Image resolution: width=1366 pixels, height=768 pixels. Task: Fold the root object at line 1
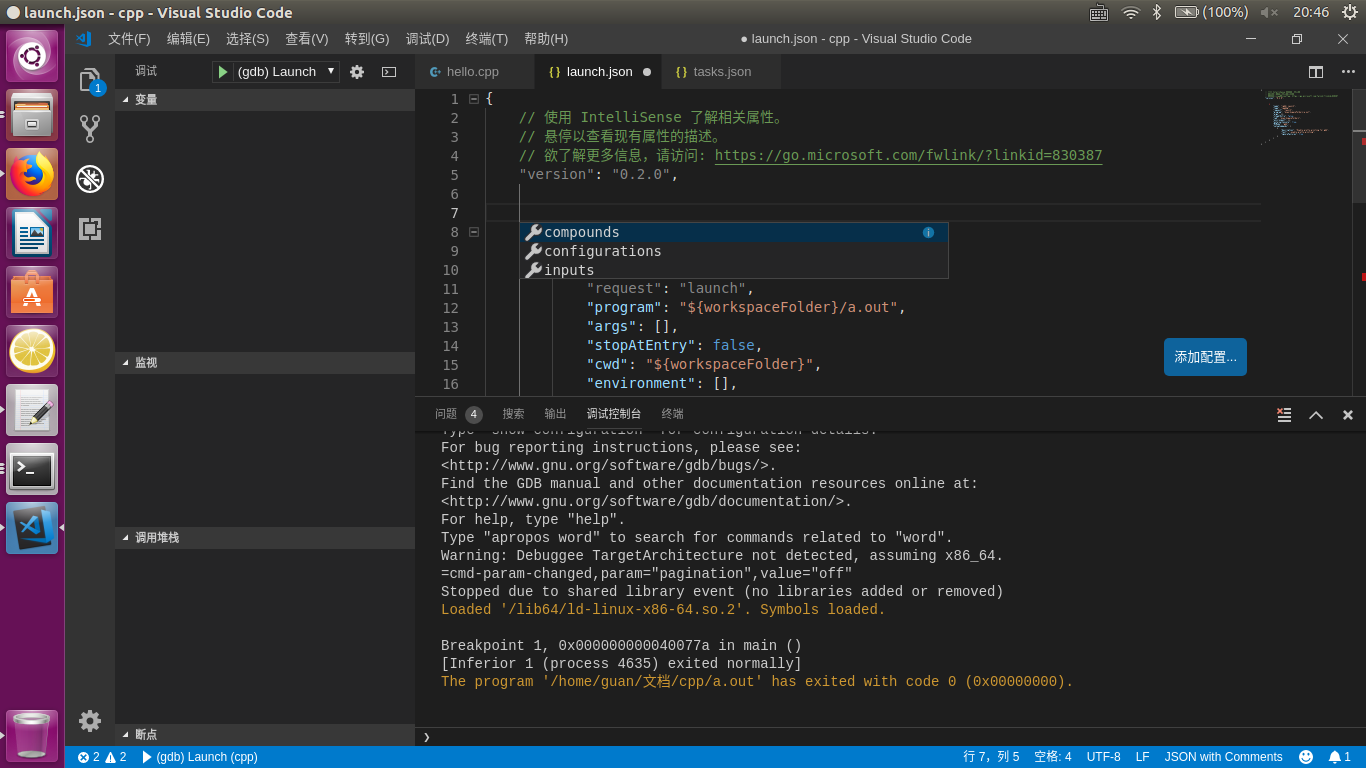coord(474,99)
